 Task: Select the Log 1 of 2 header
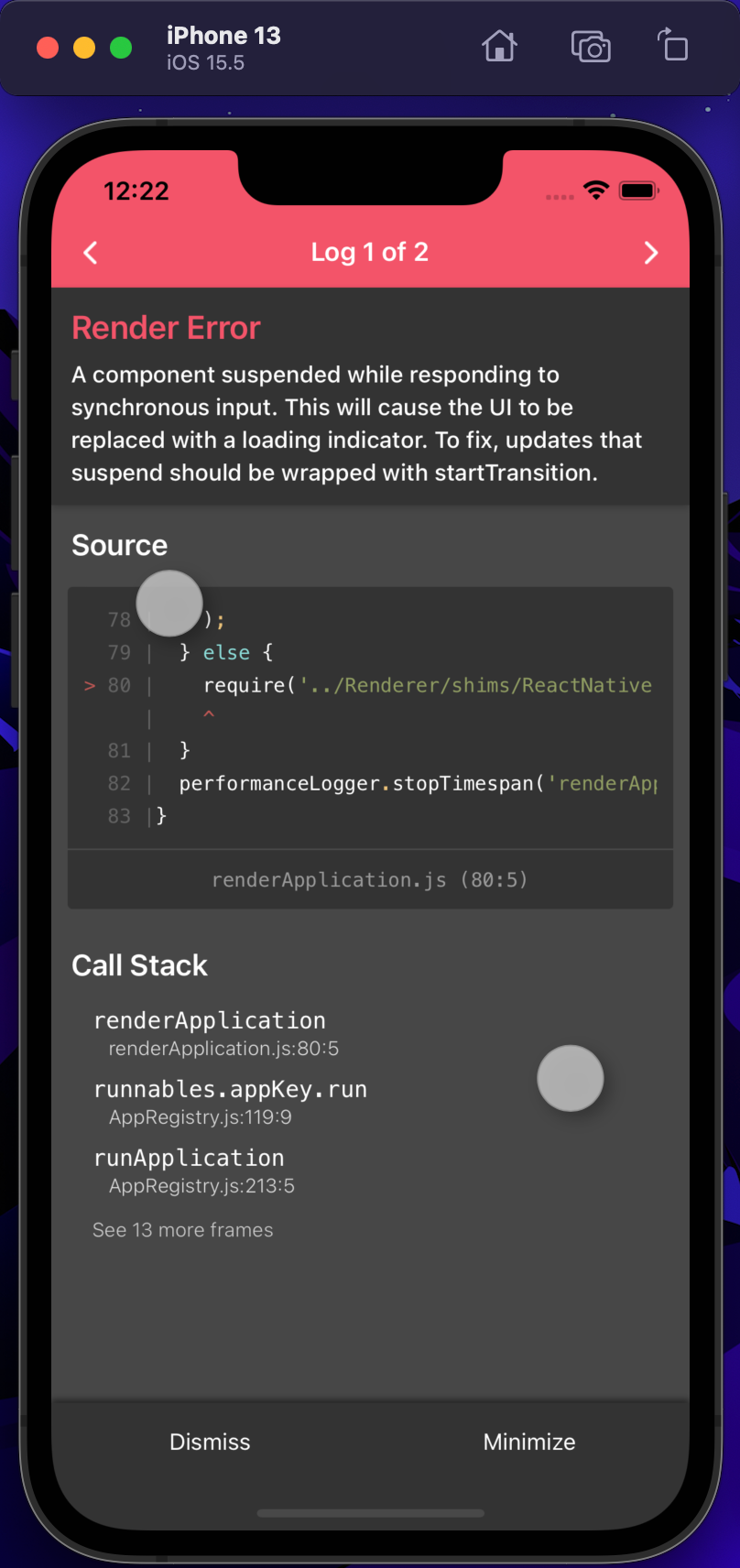[369, 252]
